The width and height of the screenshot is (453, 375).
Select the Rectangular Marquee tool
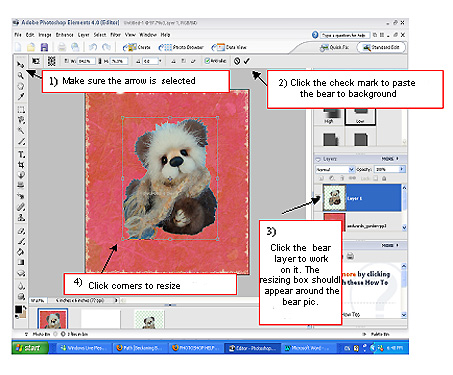[x=21, y=110]
